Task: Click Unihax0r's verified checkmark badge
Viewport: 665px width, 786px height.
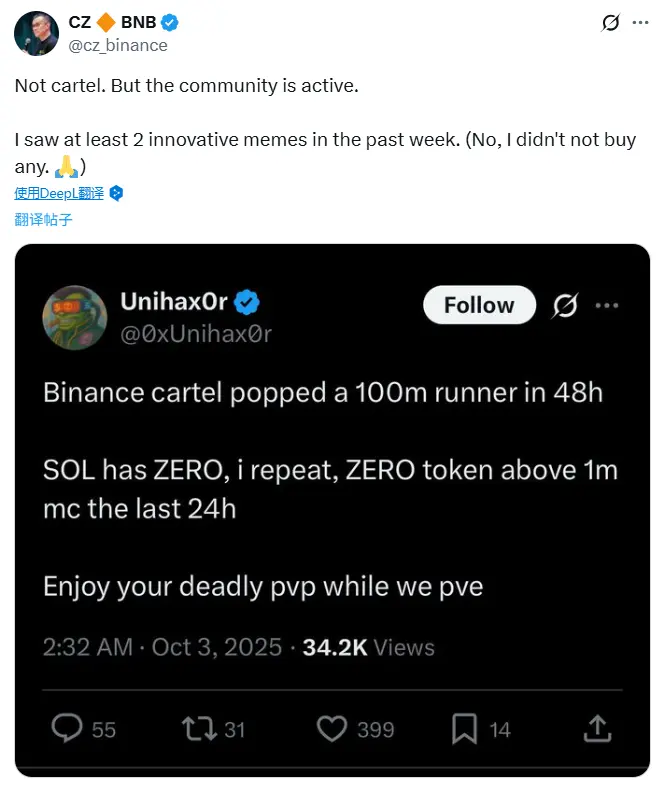Action: 247,302
